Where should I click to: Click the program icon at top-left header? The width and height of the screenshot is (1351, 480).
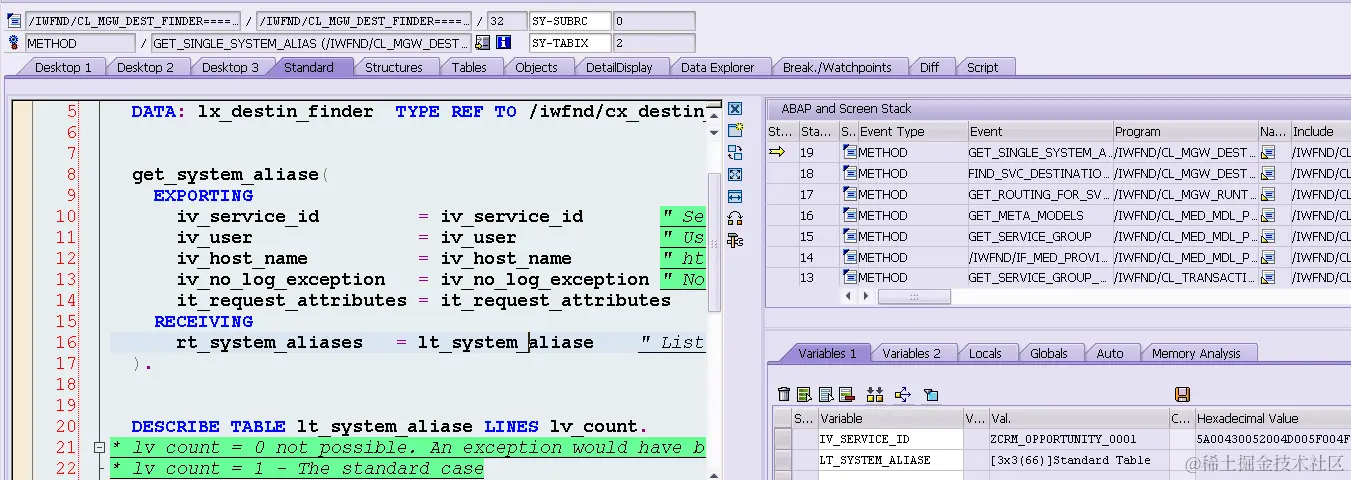click(x=14, y=20)
